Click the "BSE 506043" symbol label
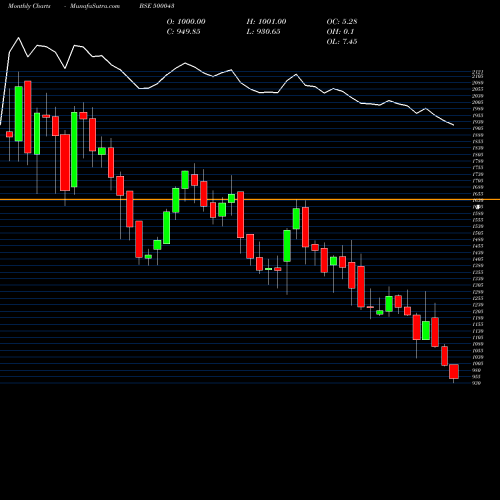Image resolution: width=500 pixels, height=500 pixels. point(157,6)
